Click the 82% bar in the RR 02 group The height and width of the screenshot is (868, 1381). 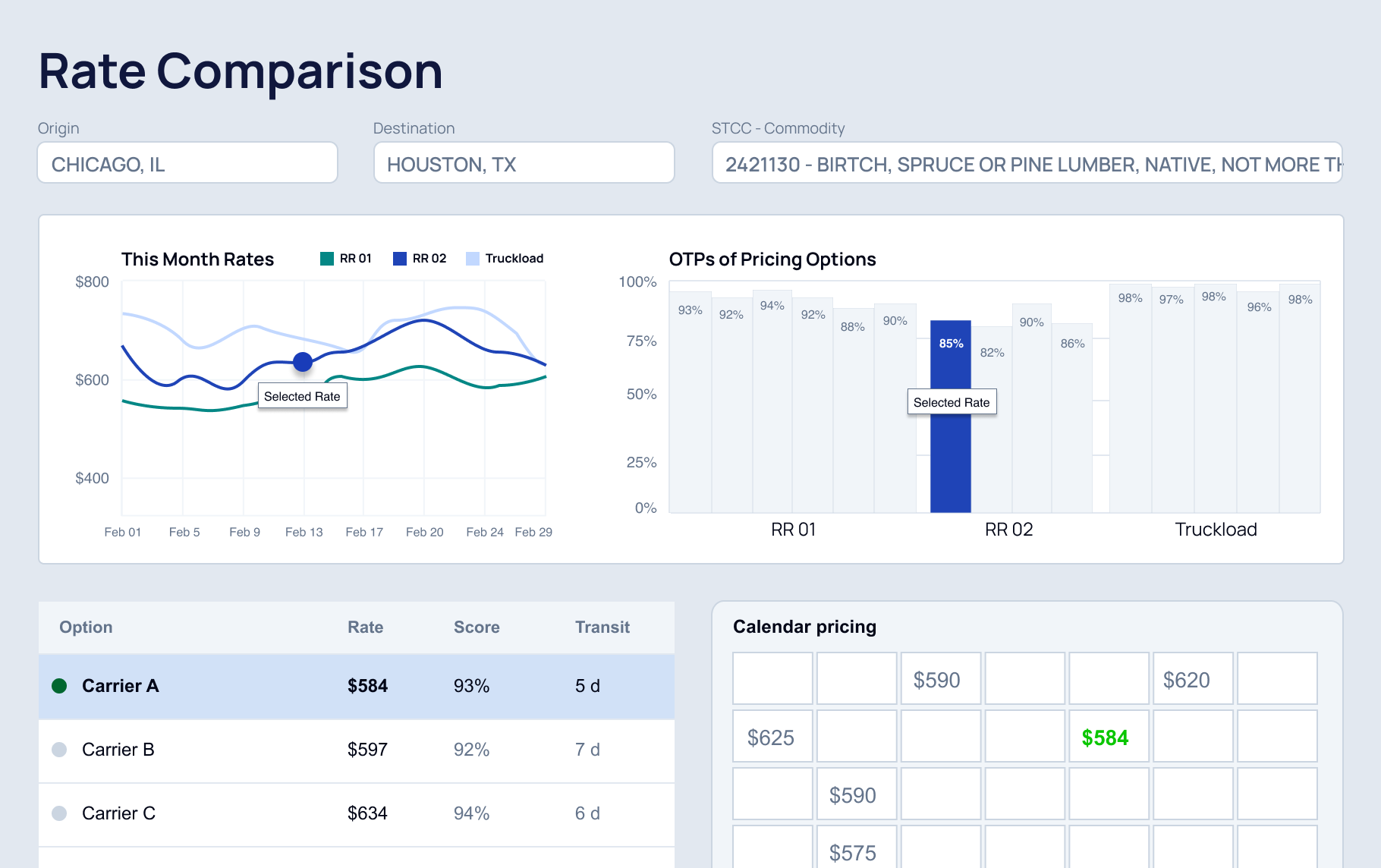pyautogui.click(x=992, y=420)
